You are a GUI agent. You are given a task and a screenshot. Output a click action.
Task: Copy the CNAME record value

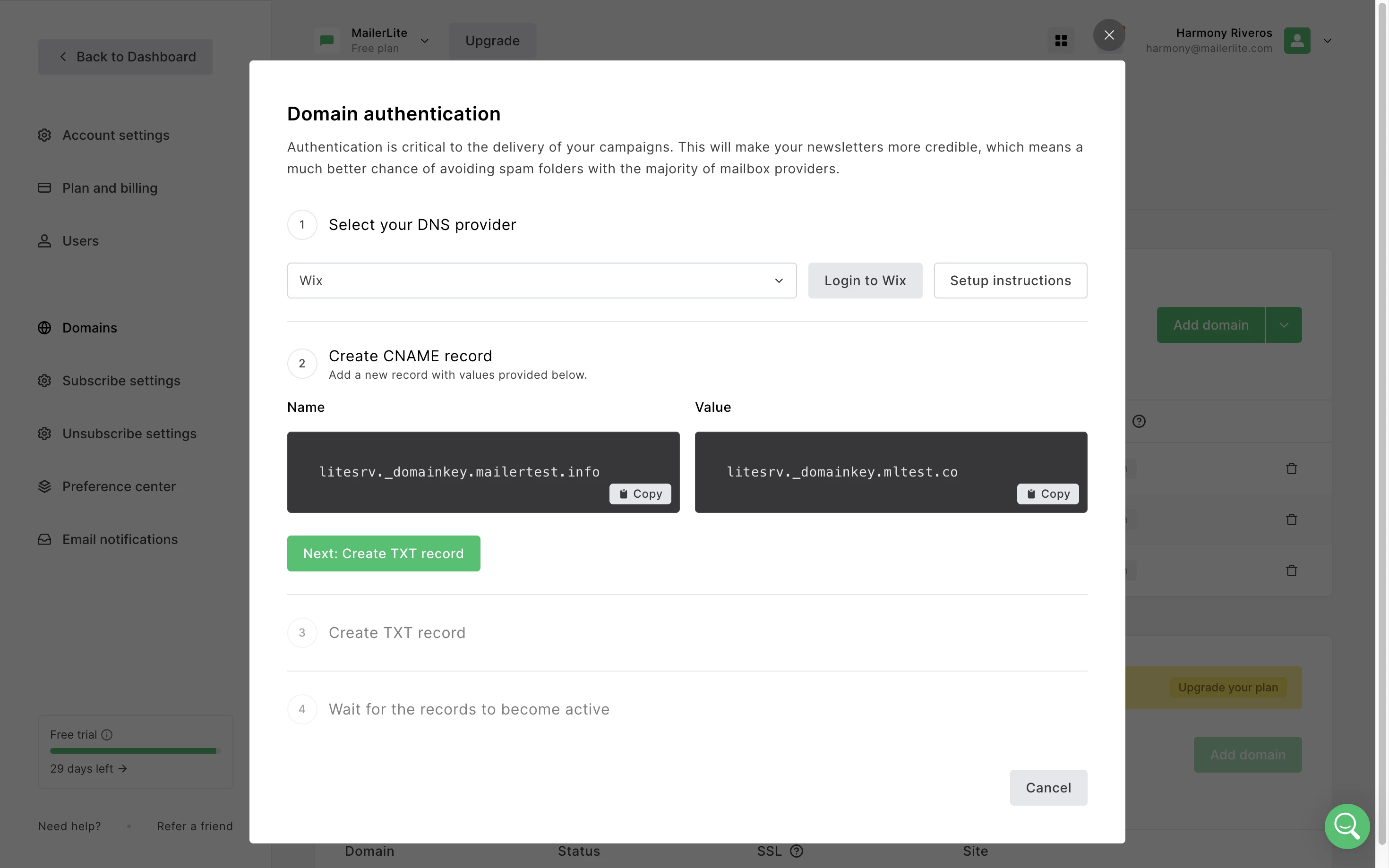pos(1047,494)
